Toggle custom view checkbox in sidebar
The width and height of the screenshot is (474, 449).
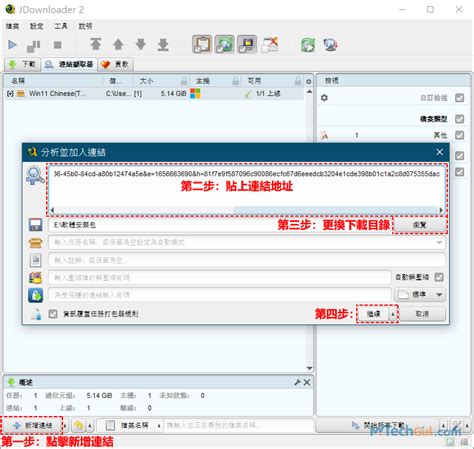click(460, 98)
